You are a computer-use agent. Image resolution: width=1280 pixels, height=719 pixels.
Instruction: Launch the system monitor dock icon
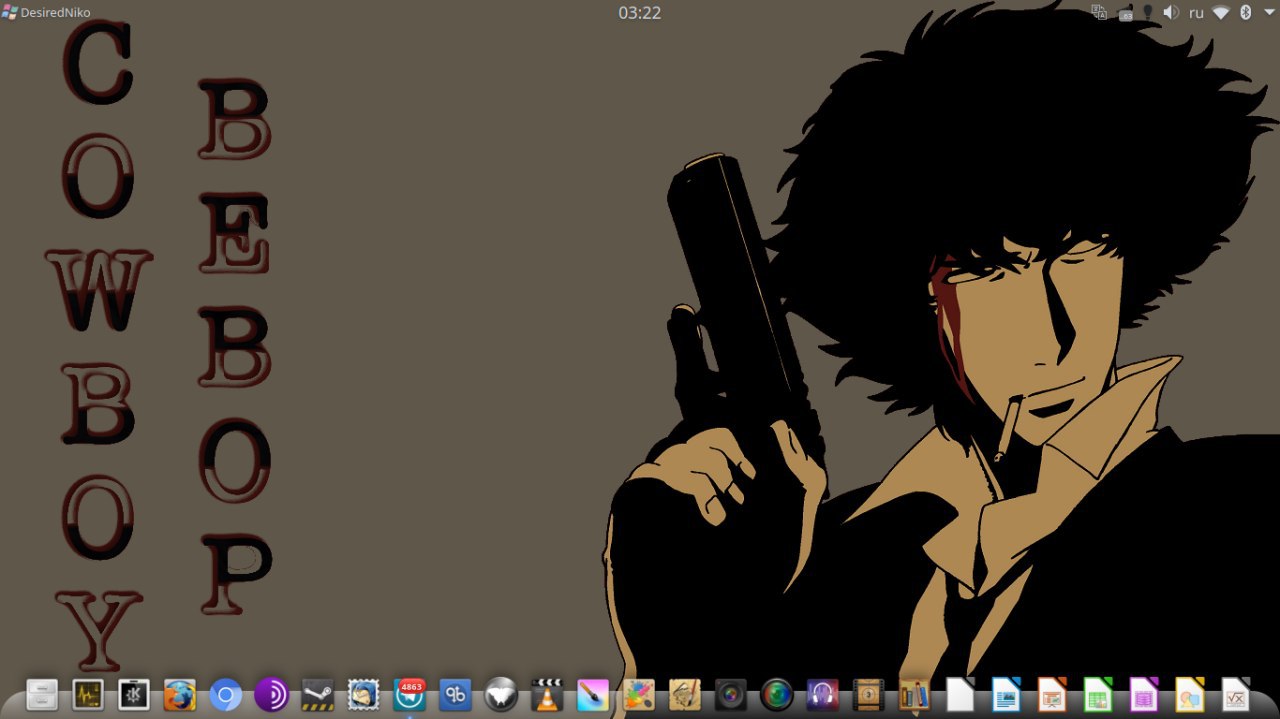pyautogui.click(x=88, y=694)
